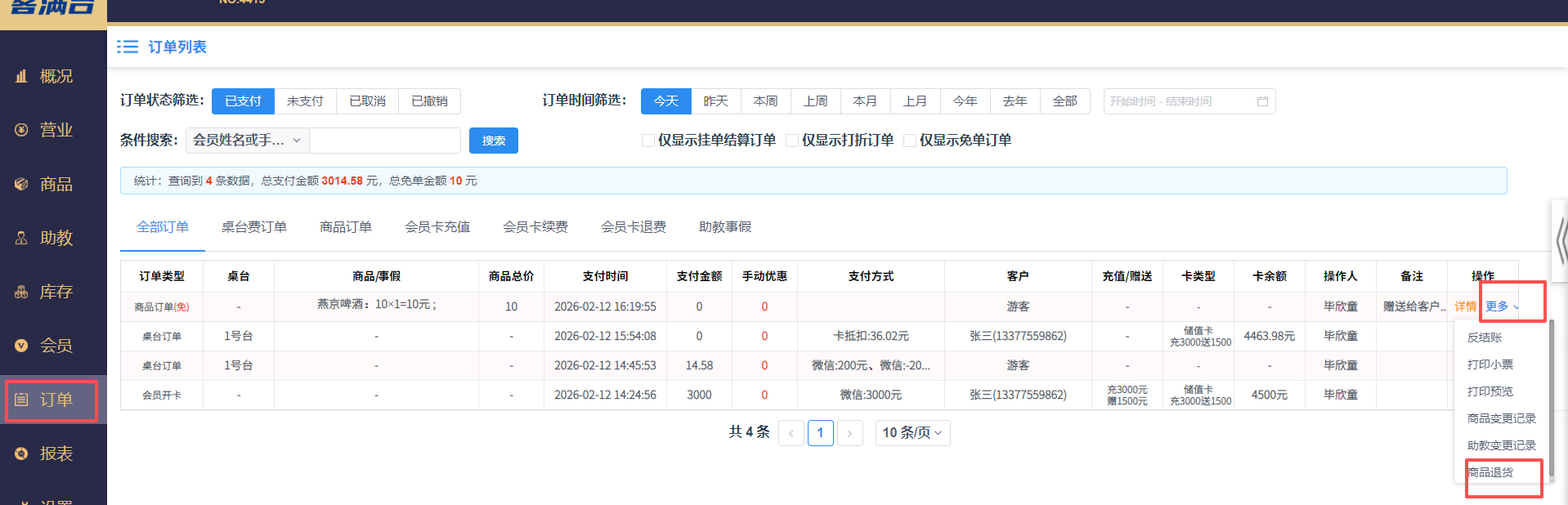Image resolution: width=1568 pixels, height=505 pixels.
Task: Filter orders by 未支付 status
Action: click(305, 101)
